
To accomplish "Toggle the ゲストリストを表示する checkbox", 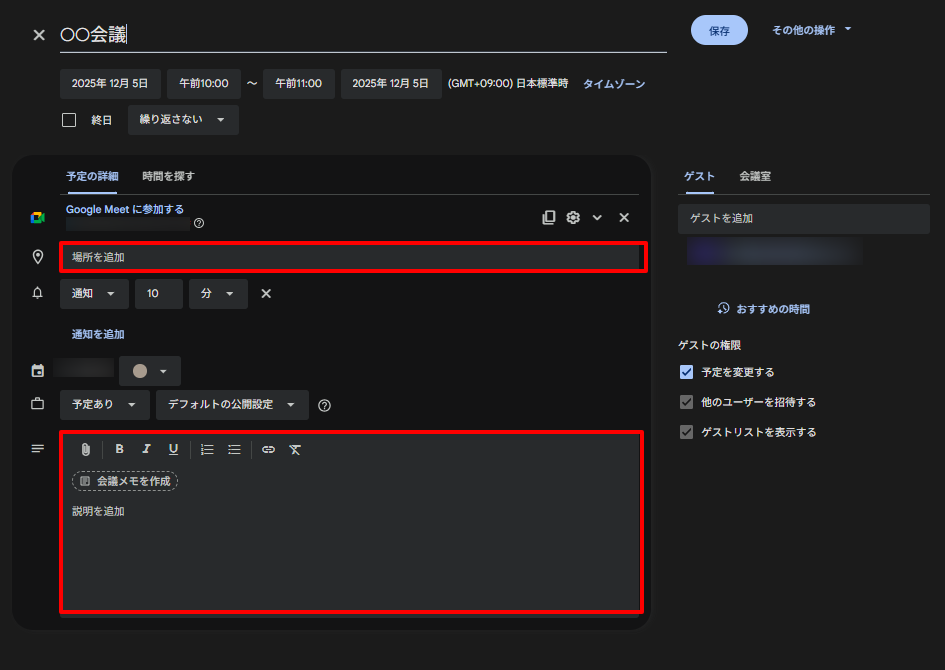I will coord(686,433).
